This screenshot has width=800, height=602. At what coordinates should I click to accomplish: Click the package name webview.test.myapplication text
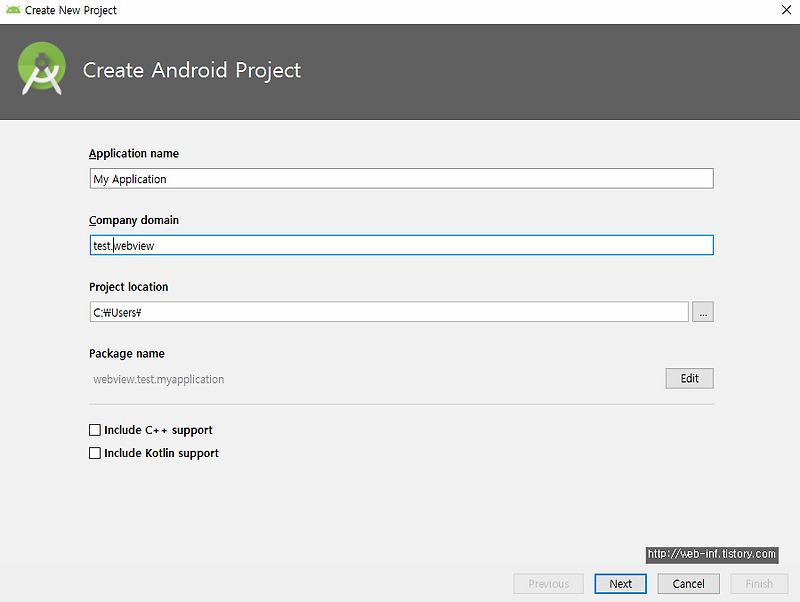click(159, 379)
